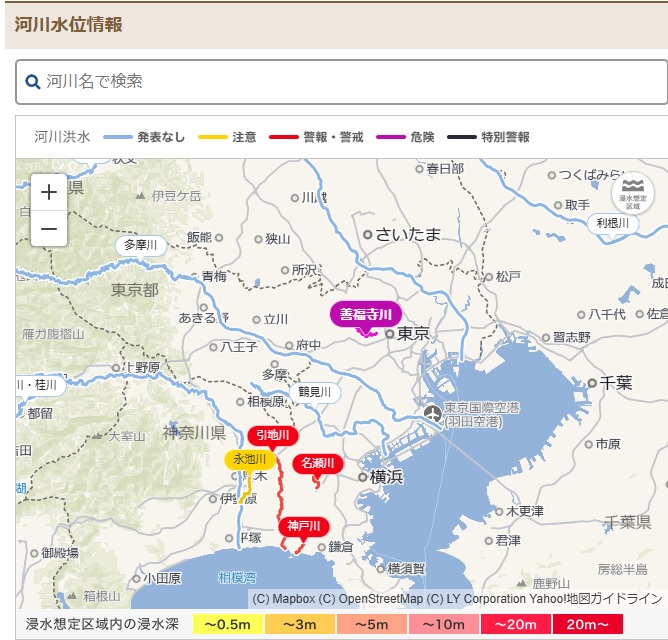This screenshot has width=668, height=640.
Task: Select the red 神戸川 river marker
Action: (x=304, y=526)
